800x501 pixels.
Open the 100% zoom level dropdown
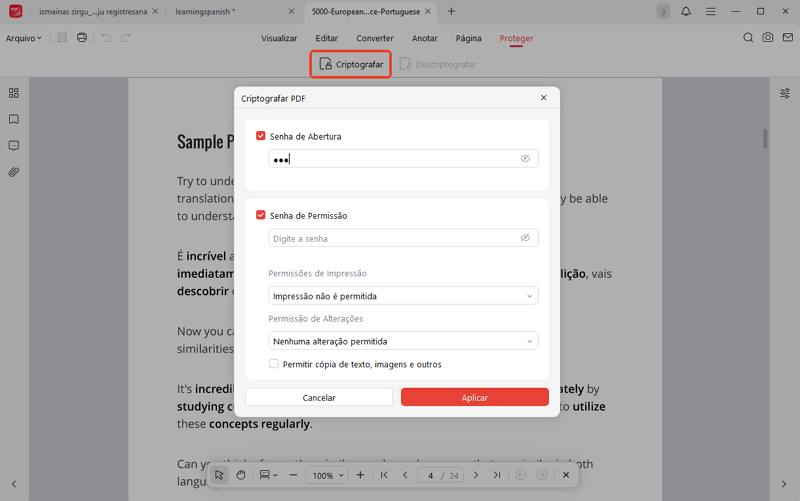coord(327,475)
